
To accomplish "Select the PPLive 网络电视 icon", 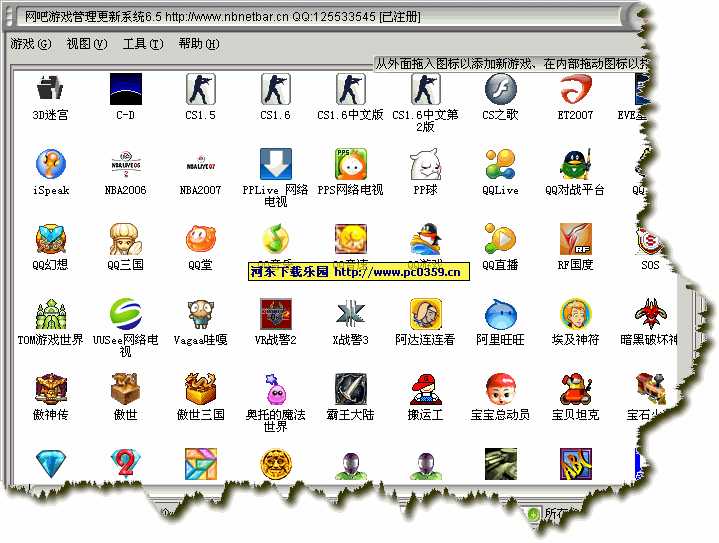I will (x=276, y=164).
